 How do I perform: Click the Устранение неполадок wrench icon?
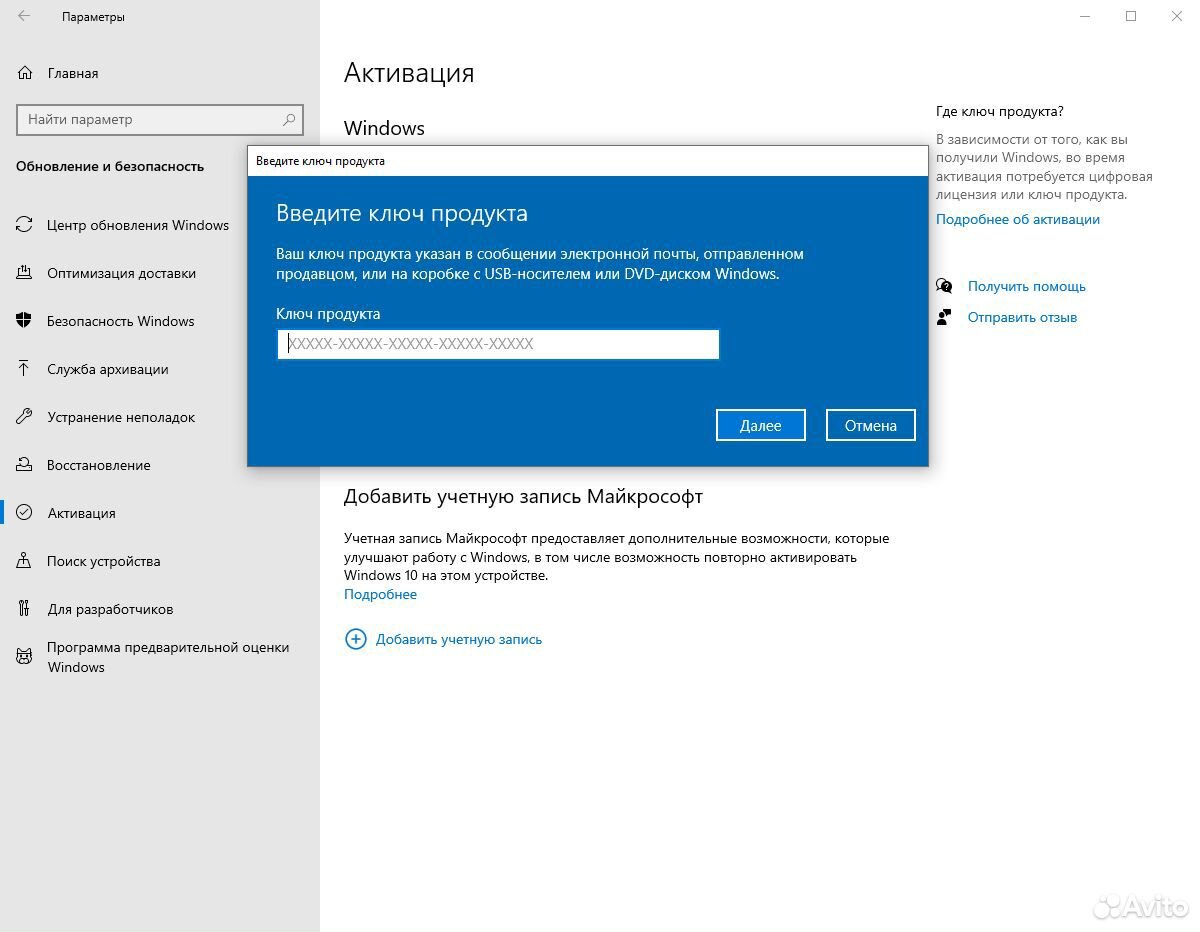(x=24, y=417)
